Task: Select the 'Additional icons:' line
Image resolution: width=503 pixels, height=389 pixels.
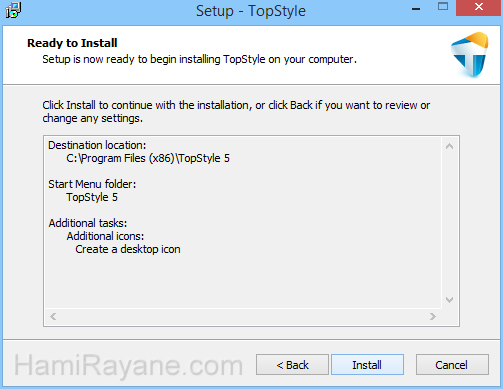Action: click(x=105, y=236)
